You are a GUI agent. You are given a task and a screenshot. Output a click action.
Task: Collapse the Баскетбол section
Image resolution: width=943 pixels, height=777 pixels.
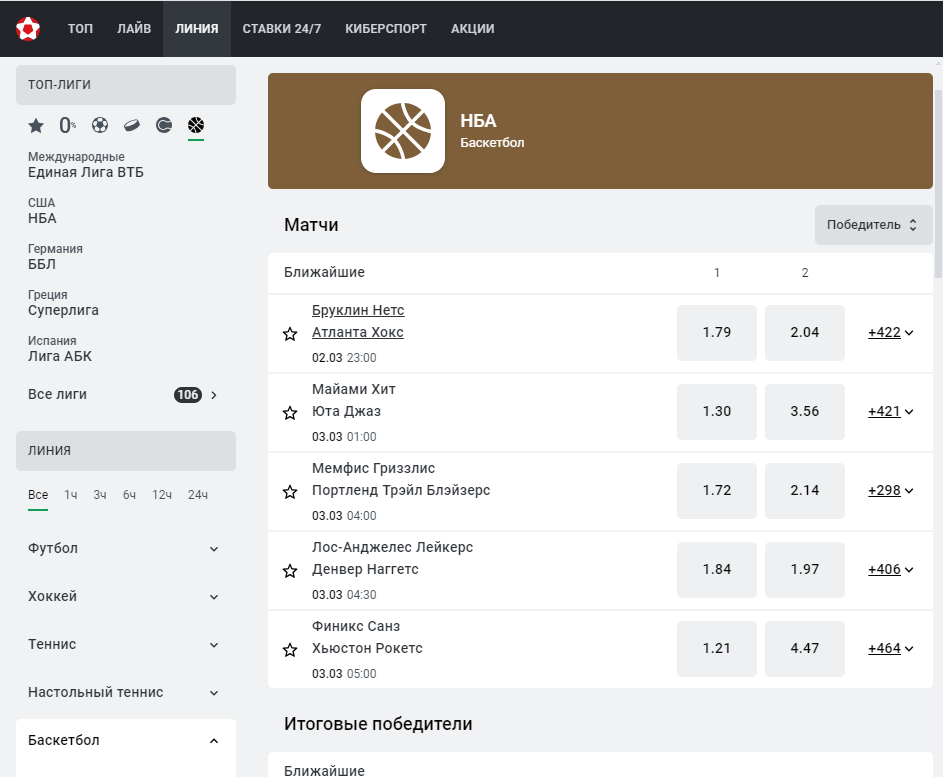click(126, 741)
